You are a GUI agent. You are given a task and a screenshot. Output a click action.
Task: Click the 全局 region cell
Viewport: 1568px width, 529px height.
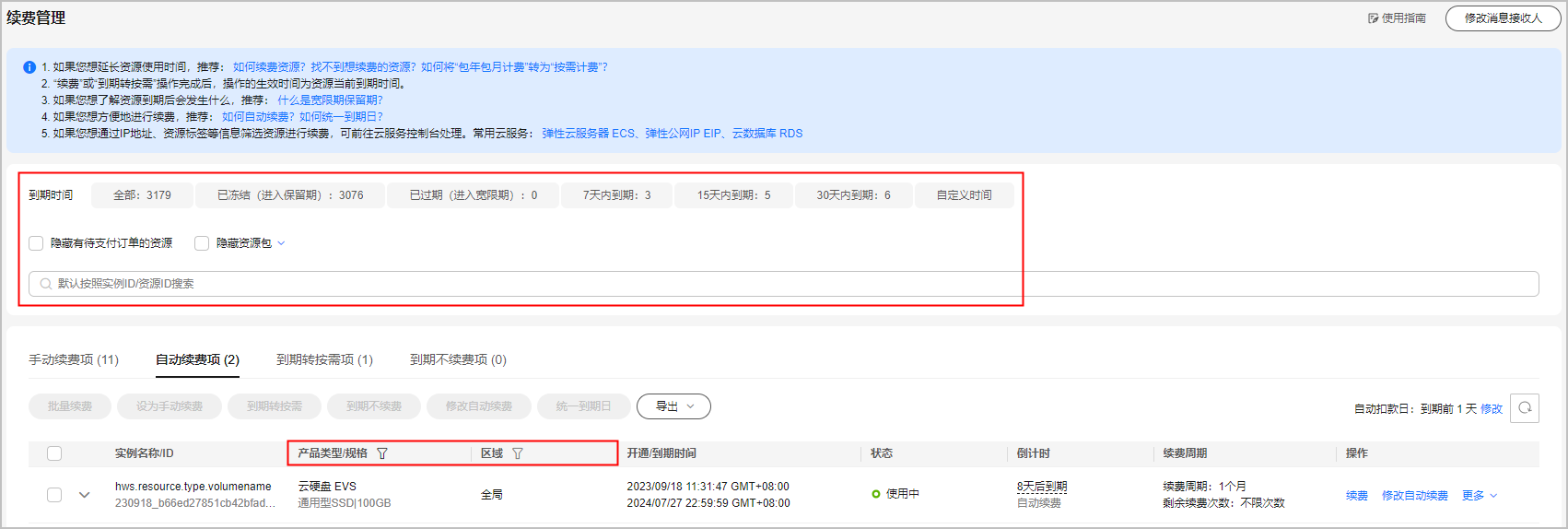tap(492, 495)
